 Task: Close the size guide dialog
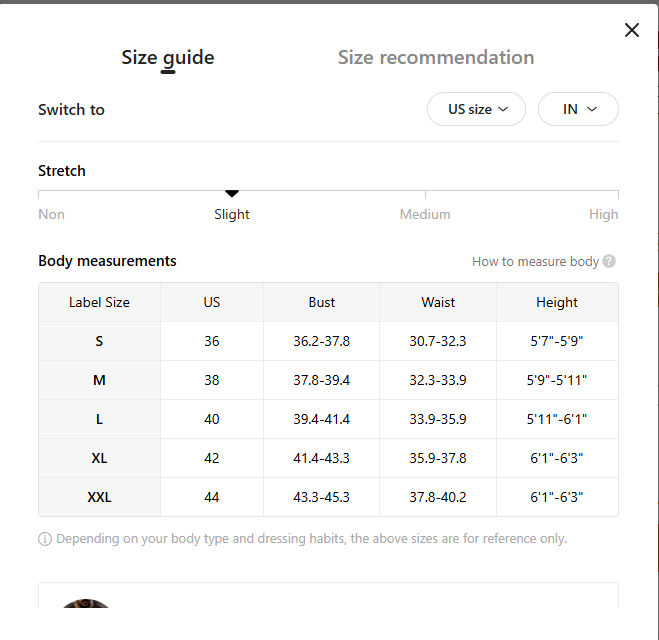tap(632, 30)
